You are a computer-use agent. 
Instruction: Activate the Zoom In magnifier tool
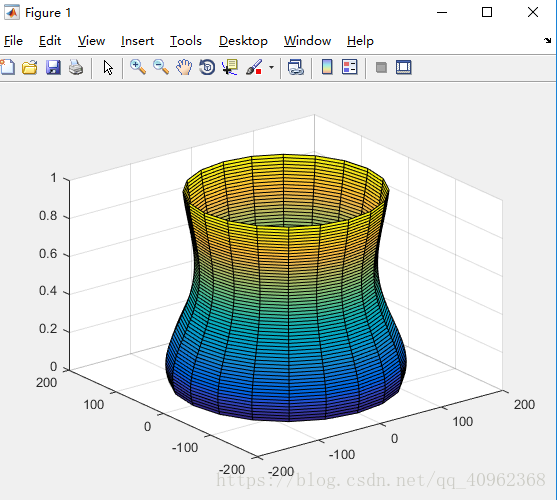(x=138, y=67)
